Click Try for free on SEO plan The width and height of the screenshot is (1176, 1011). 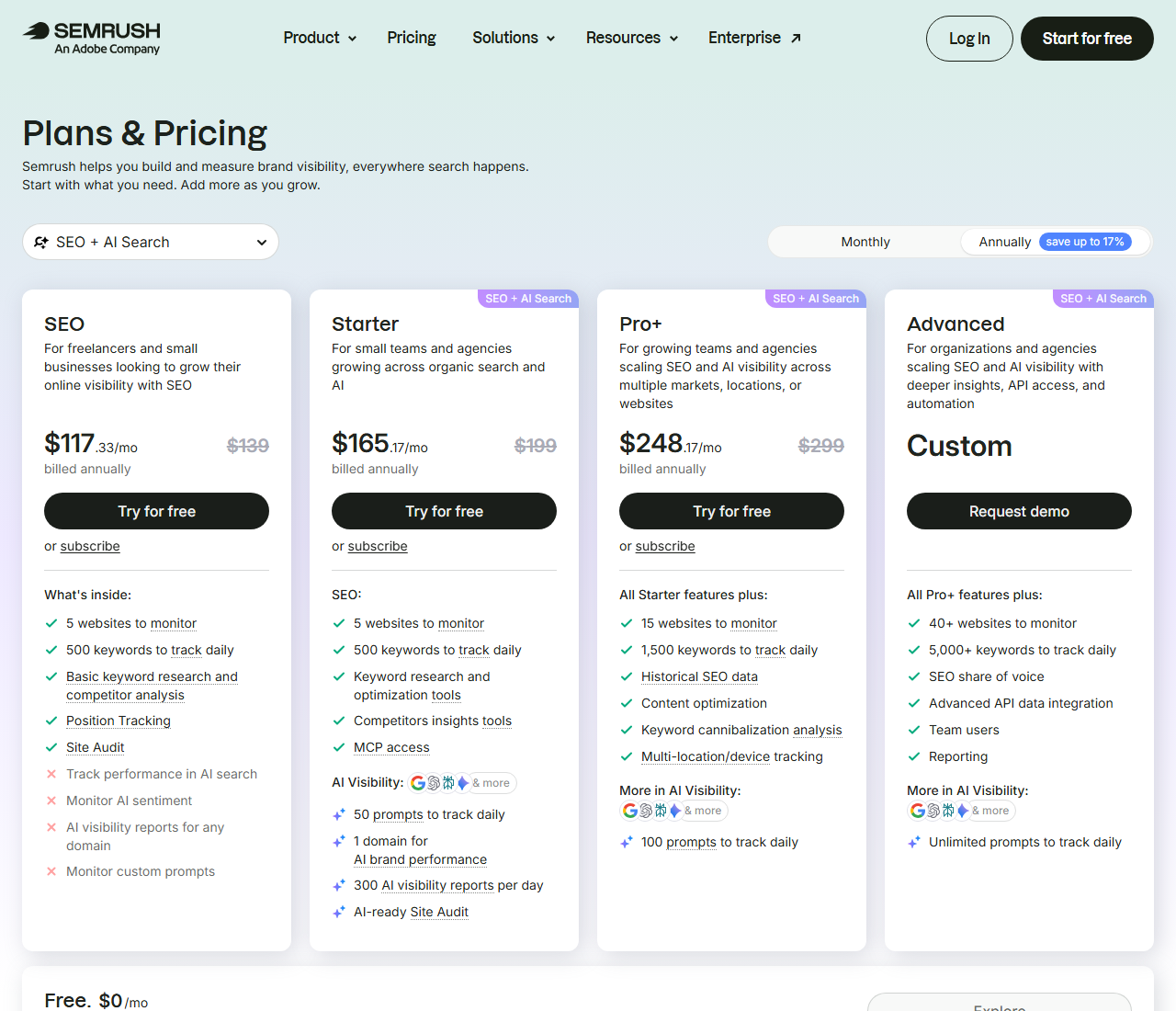(x=156, y=511)
